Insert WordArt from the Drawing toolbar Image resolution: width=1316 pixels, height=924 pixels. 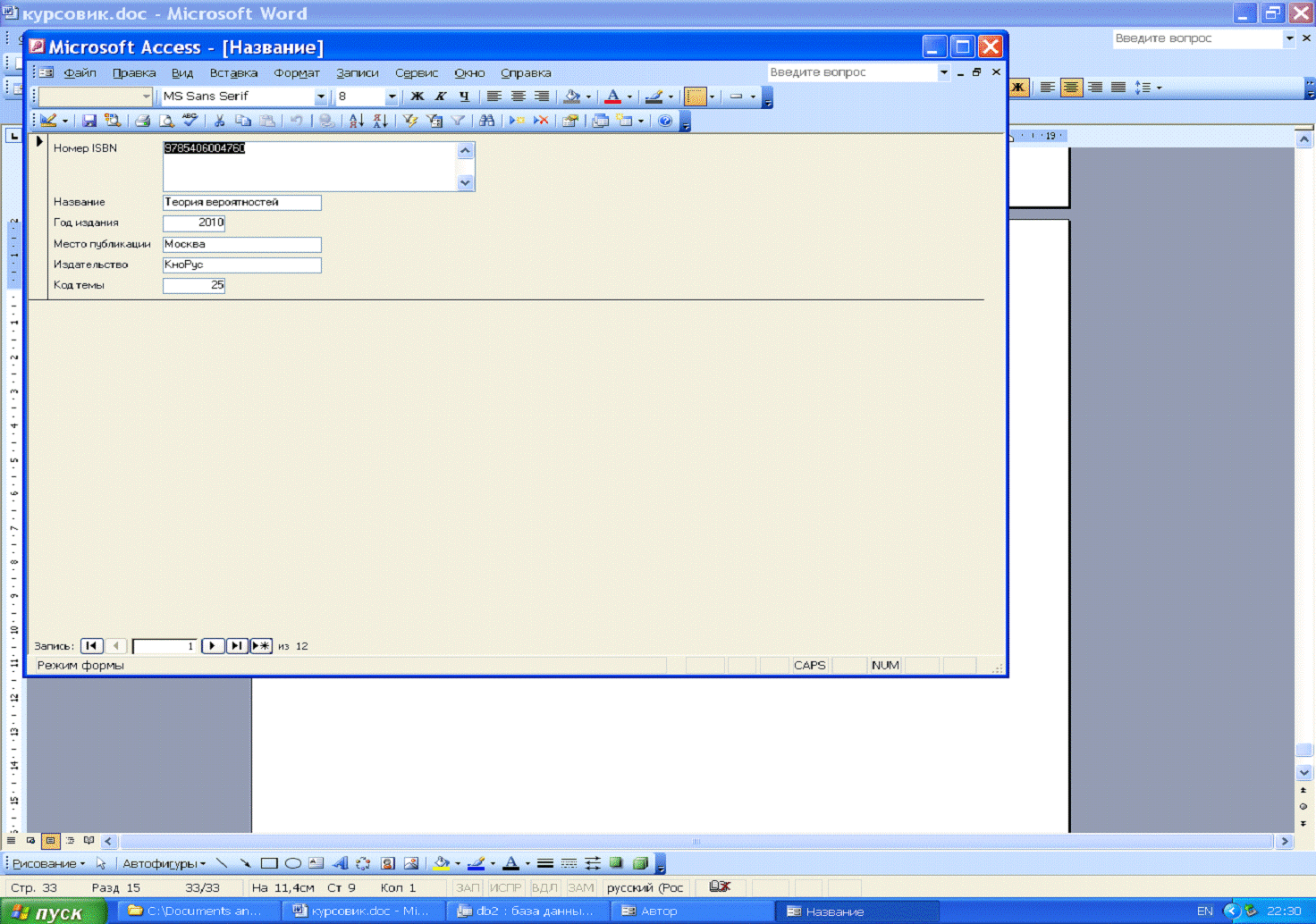click(340, 863)
